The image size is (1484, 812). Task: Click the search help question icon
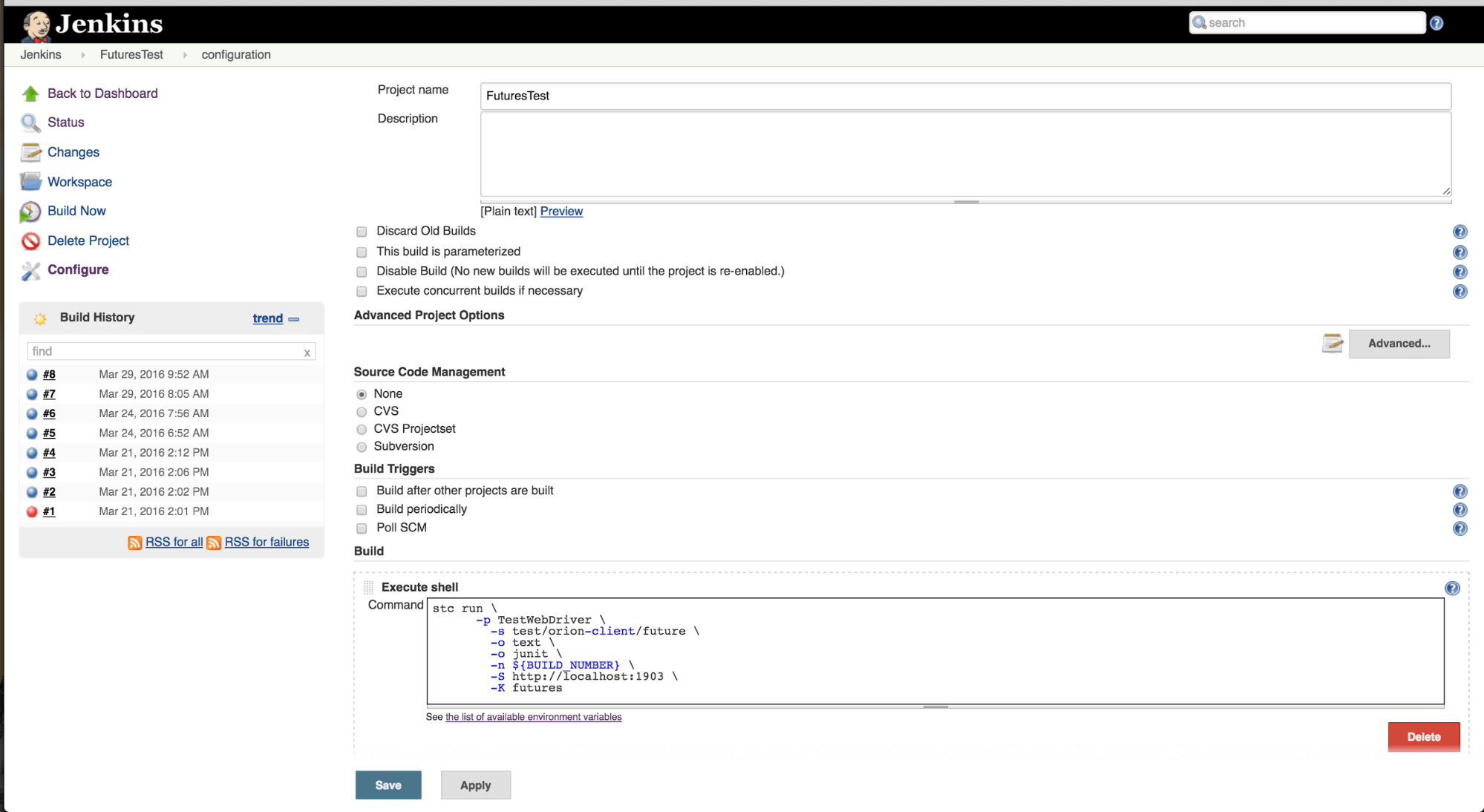tap(1436, 23)
